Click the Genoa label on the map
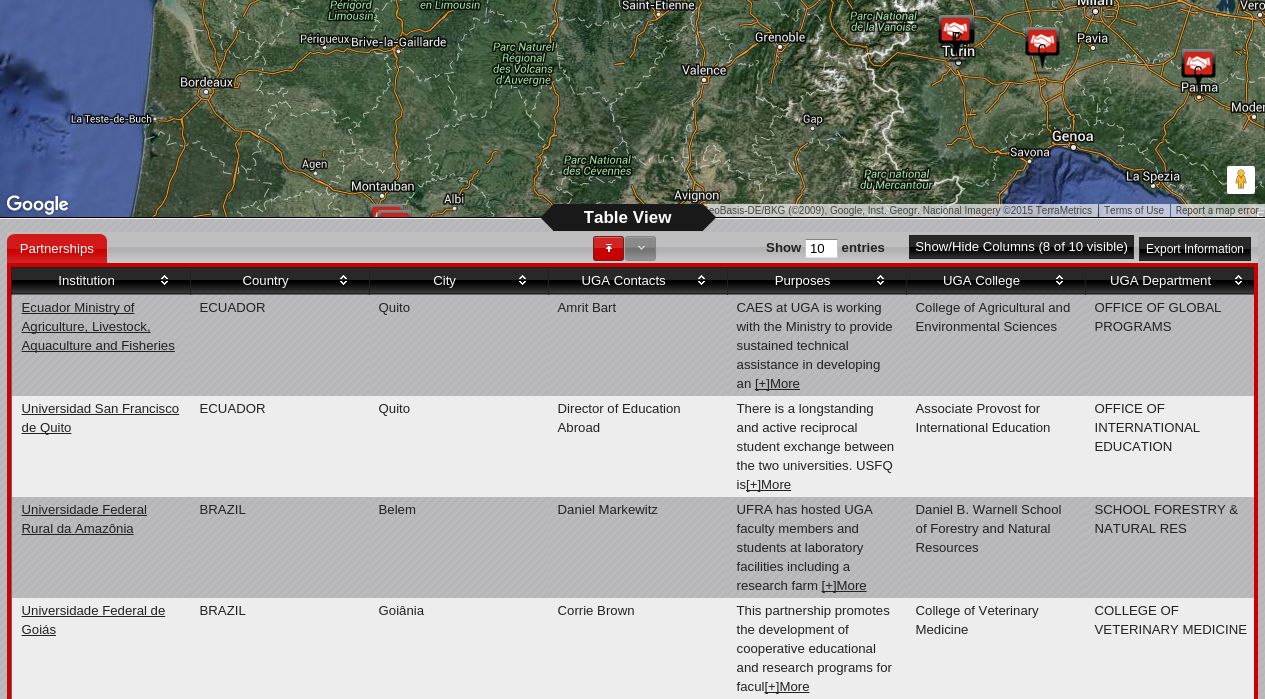The height and width of the screenshot is (699, 1265). [1072, 136]
